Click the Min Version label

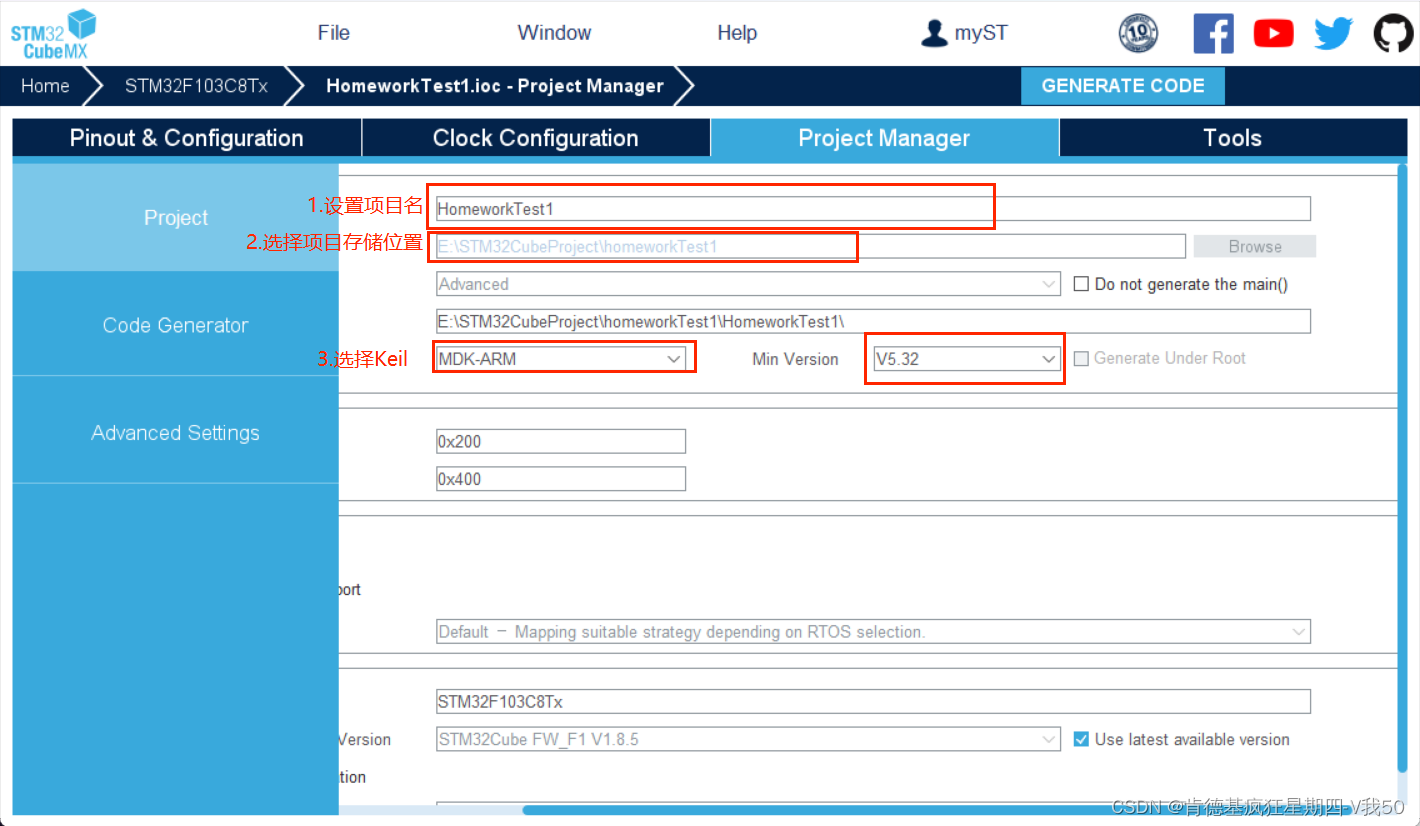pyautogui.click(x=795, y=359)
